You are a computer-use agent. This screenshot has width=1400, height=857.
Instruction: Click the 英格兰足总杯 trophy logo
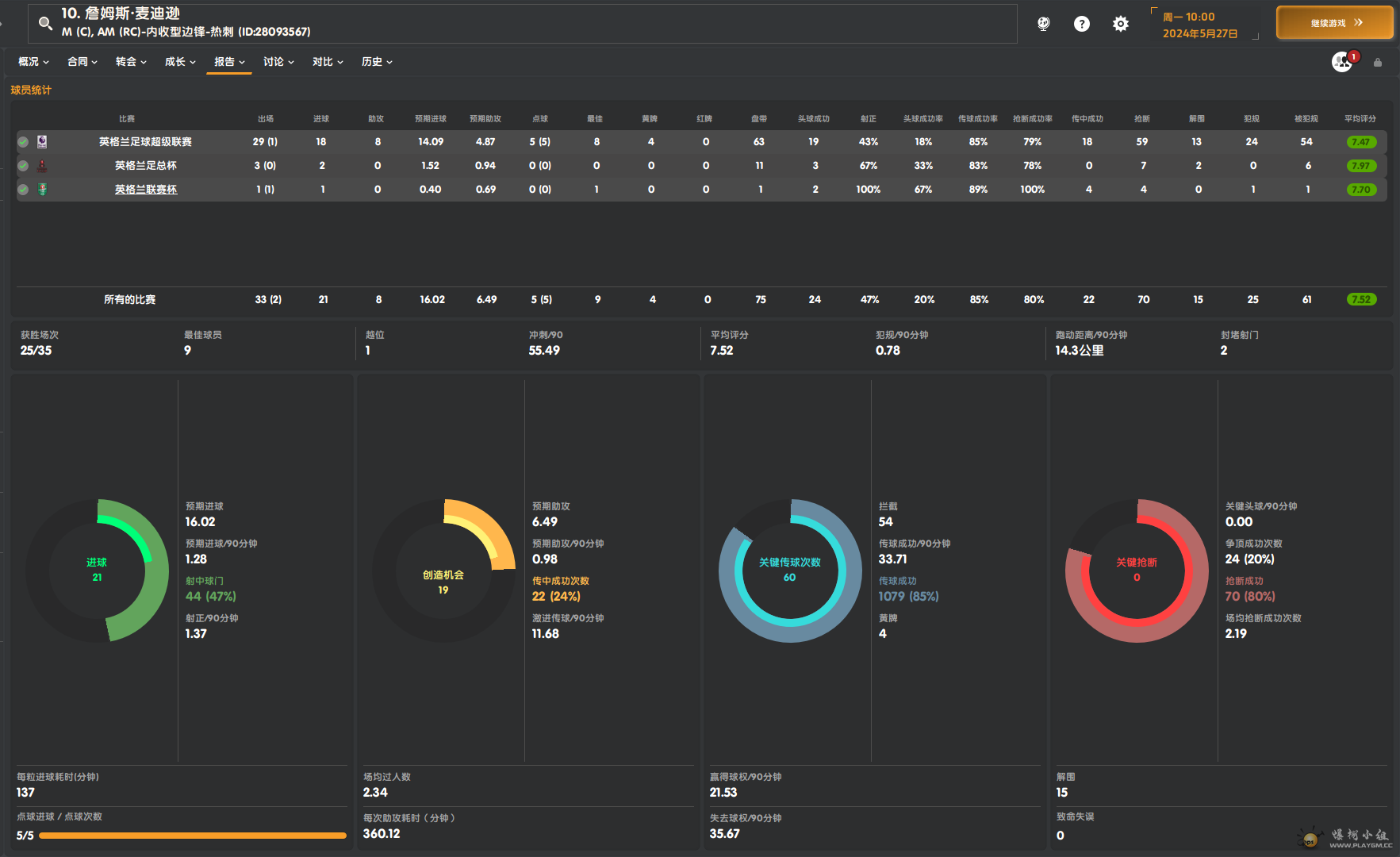pos(42,166)
